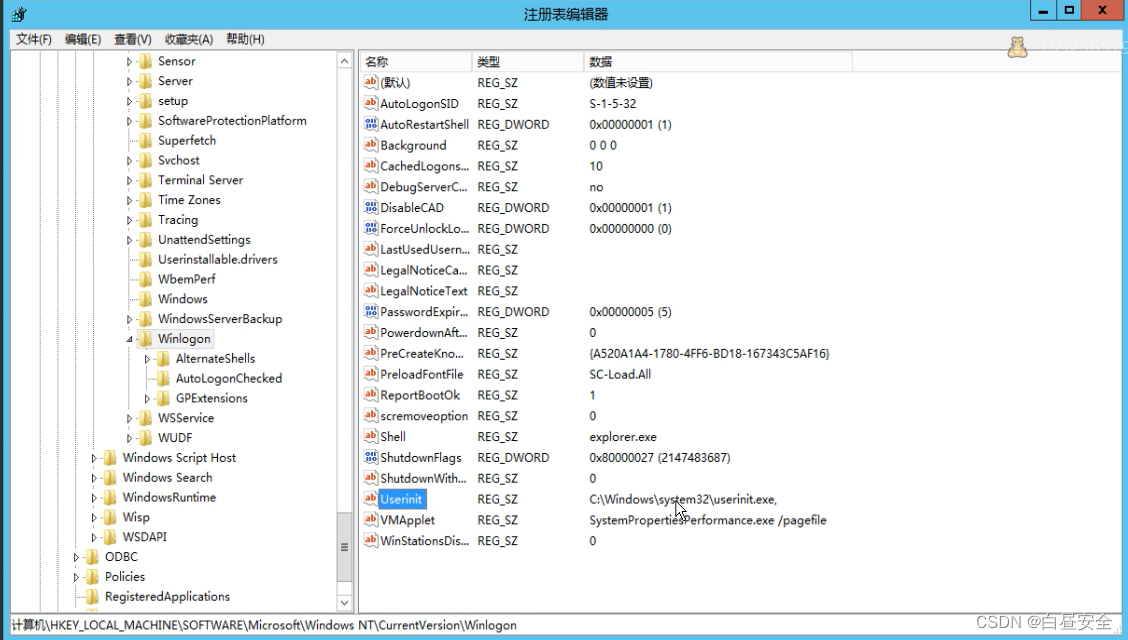Click the Policies folder icon
The image size is (1128, 640).
pos(92,576)
